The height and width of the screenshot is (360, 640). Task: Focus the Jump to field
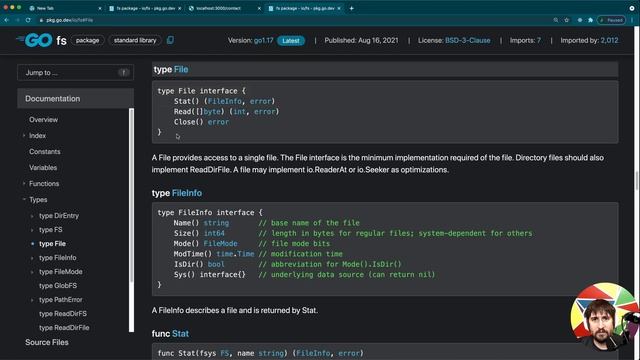(x=76, y=72)
